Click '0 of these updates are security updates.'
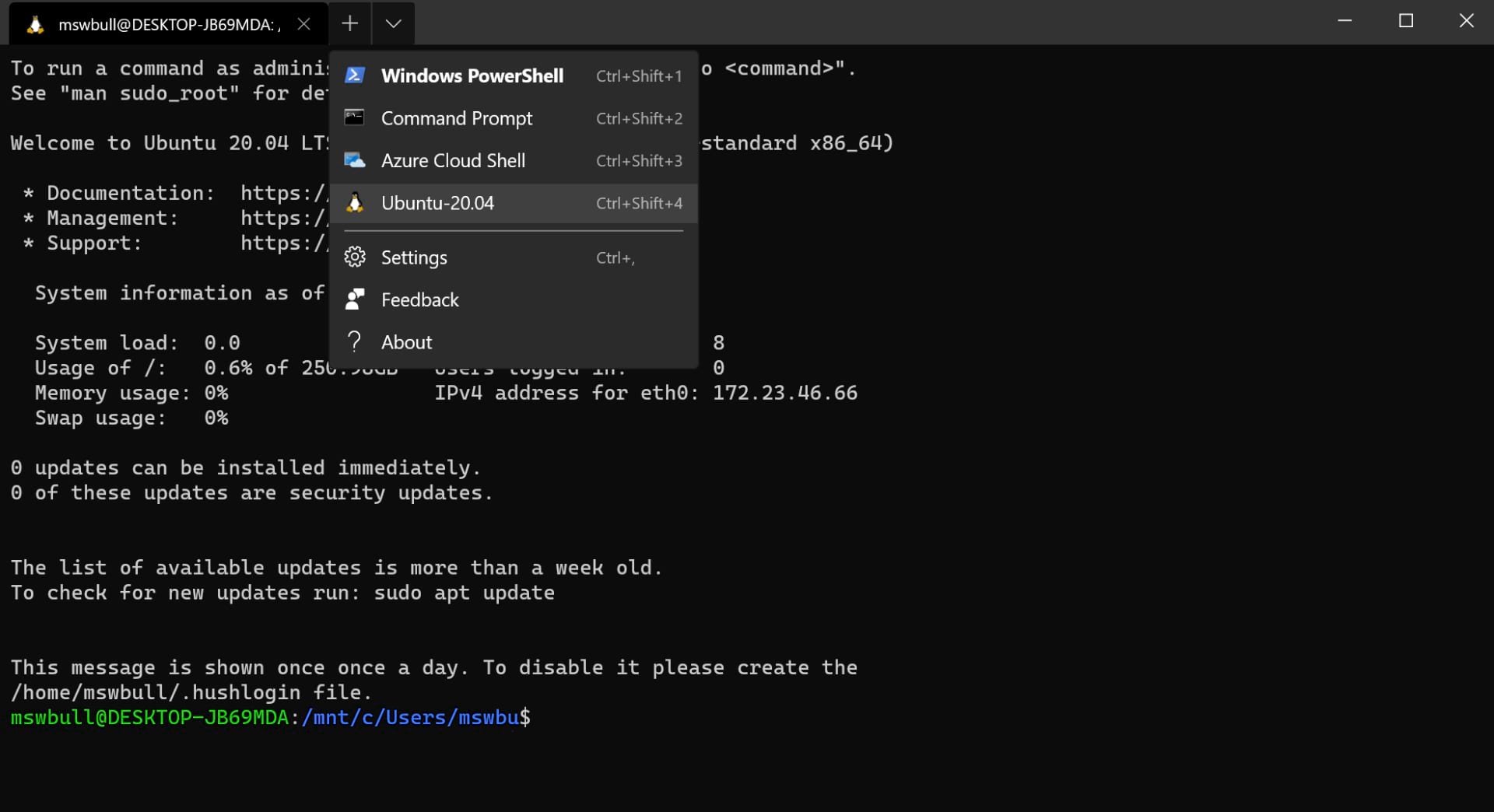The image size is (1494, 812). (x=252, y=493)
